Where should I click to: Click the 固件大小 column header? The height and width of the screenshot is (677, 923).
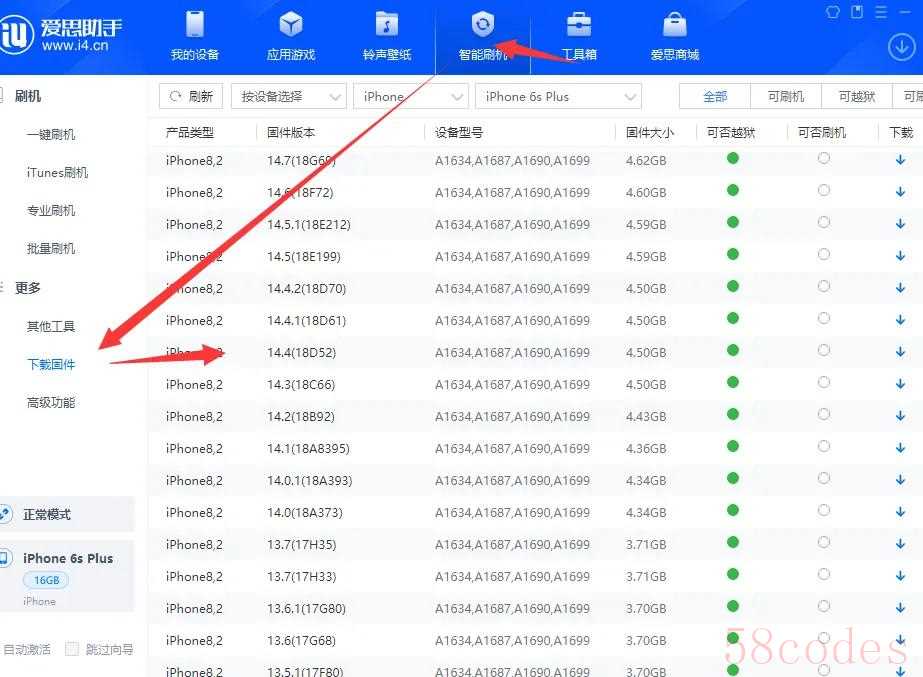click(650, 132)
